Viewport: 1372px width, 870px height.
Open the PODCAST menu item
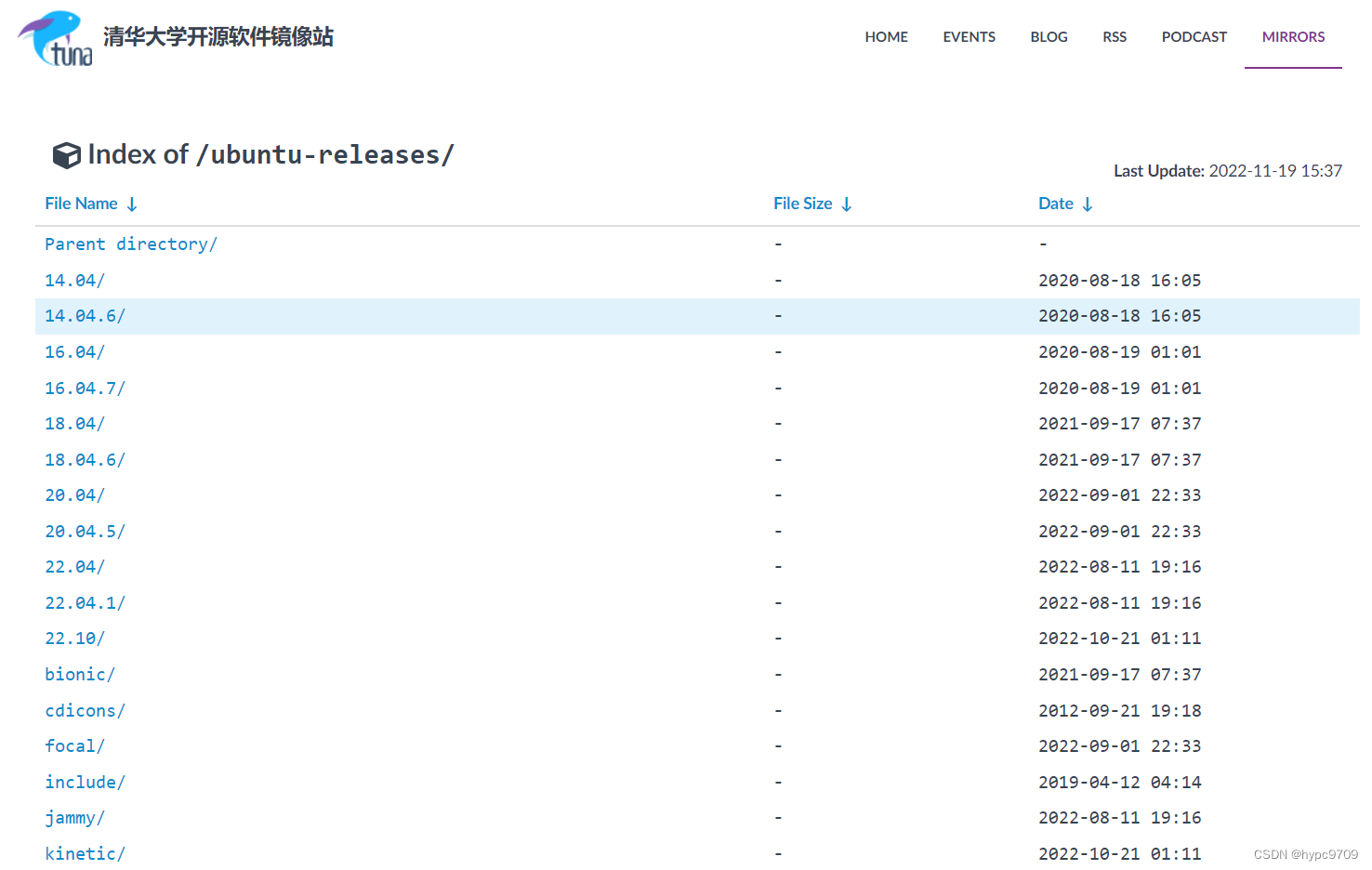(x=1194, y=37)
